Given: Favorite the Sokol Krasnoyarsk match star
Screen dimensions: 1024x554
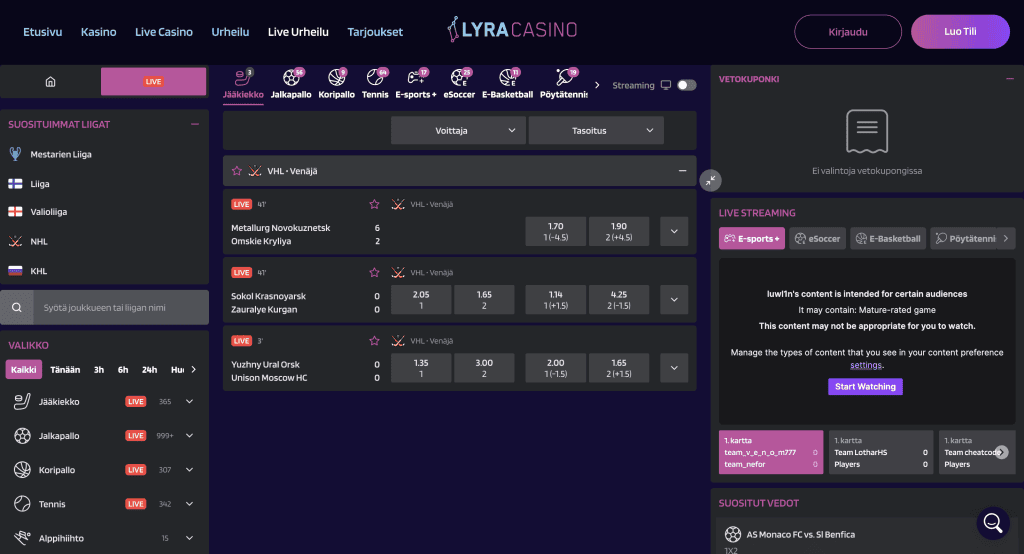Looking at the screenshot, I should pyautogui.click(x=374, y=272).
